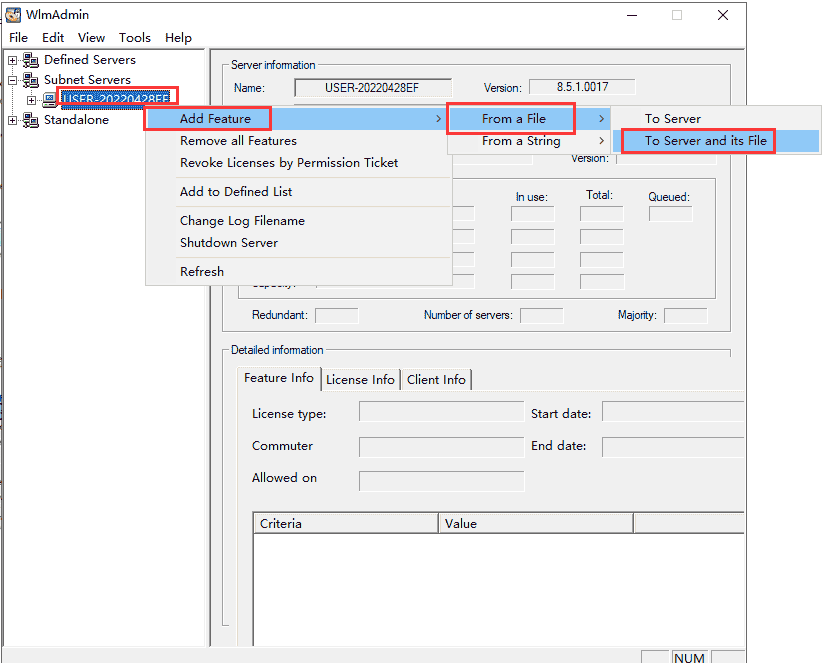Click the Redundant field
The height and width of the screenshot is (663, 828).
click(336, 316)
